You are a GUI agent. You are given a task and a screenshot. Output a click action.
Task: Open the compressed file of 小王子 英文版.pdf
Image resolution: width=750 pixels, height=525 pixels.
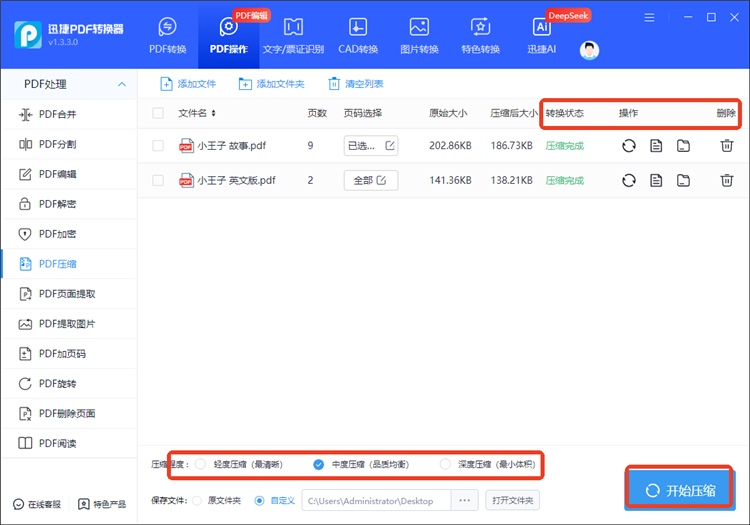656,180
